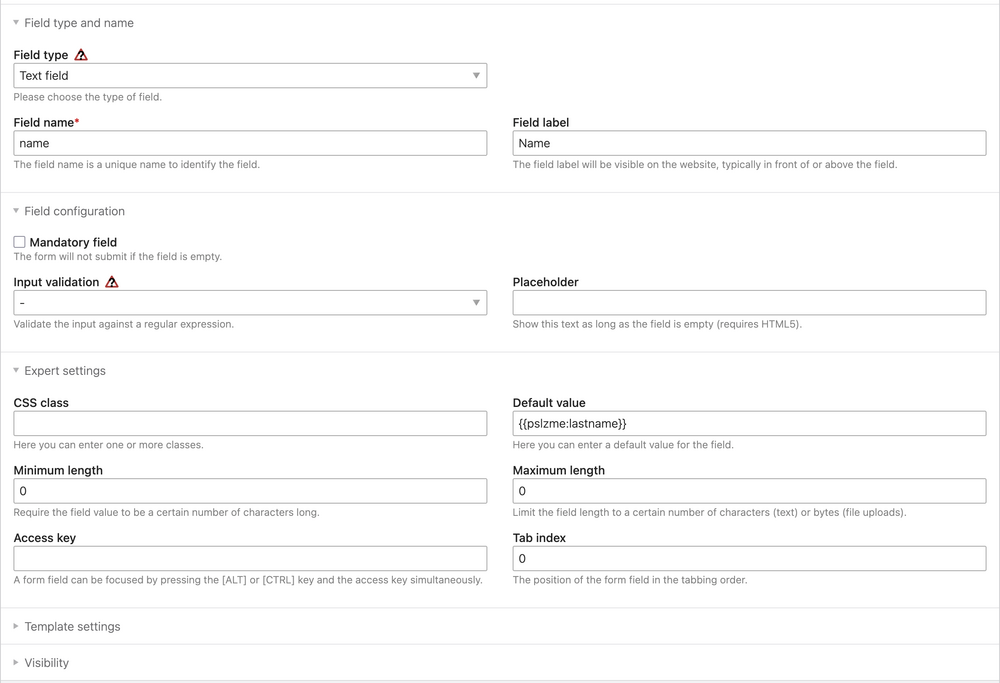
Task: Open the Input validation dropdown
Action: point(250,303)
